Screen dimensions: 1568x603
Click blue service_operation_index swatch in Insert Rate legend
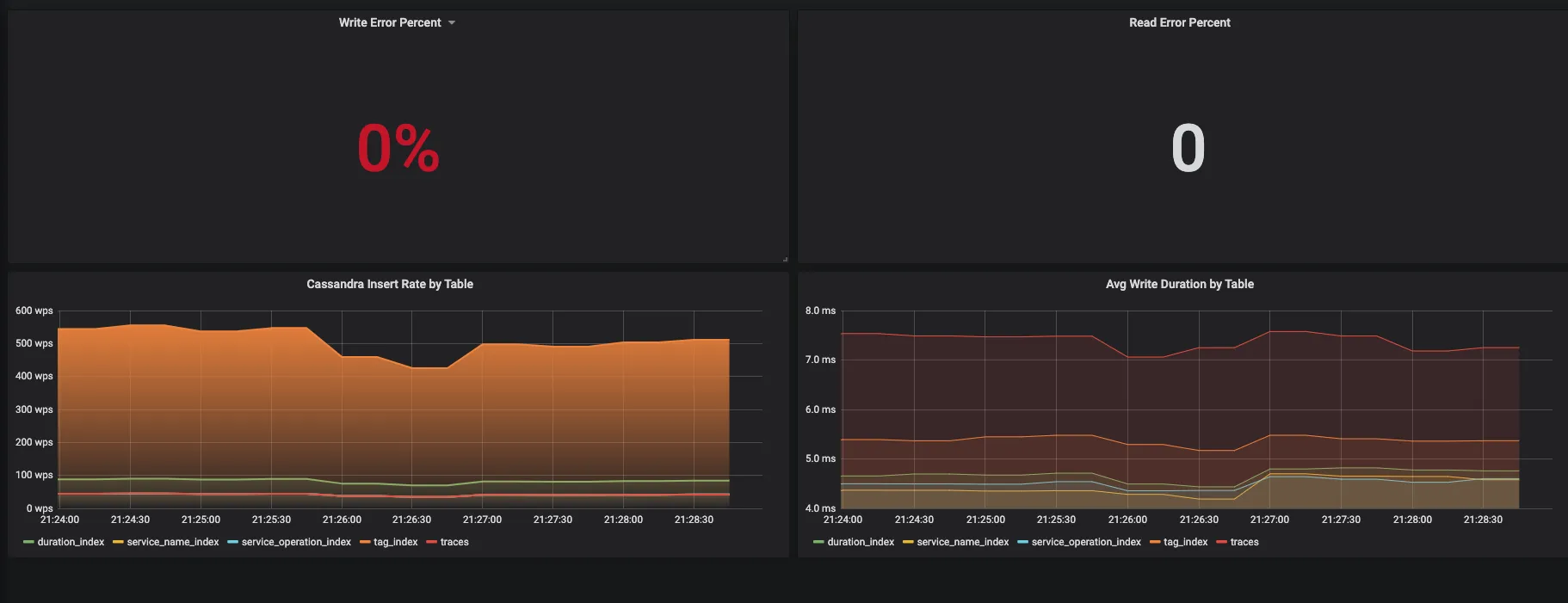coord(232,542)
